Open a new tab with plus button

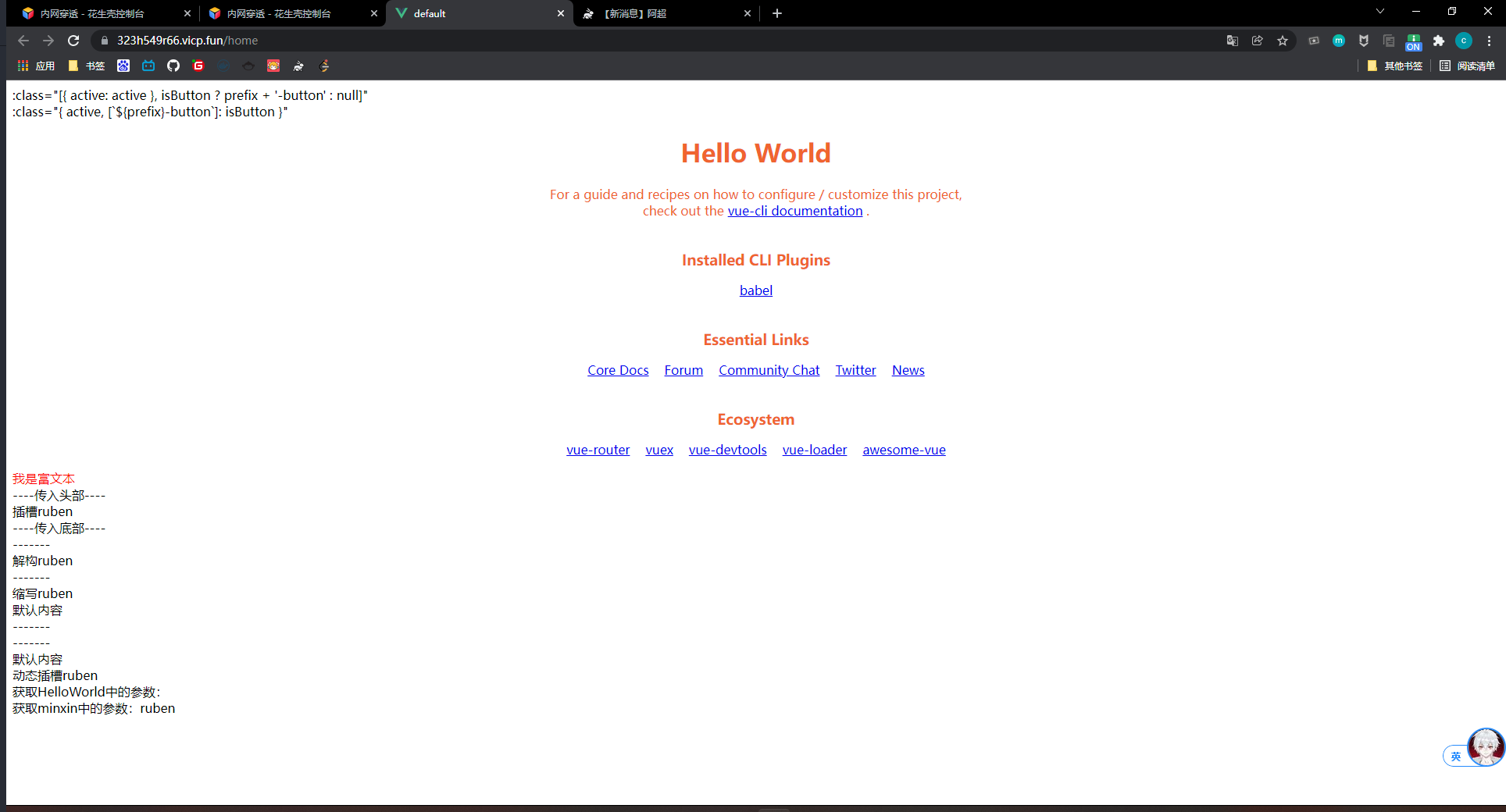pyautogui.click(x=777, y=13)
